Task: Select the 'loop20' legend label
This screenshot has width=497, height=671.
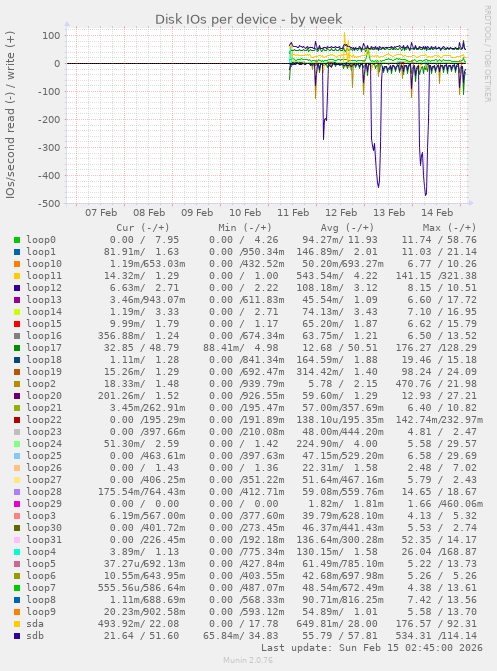Action: pos(44,395)
